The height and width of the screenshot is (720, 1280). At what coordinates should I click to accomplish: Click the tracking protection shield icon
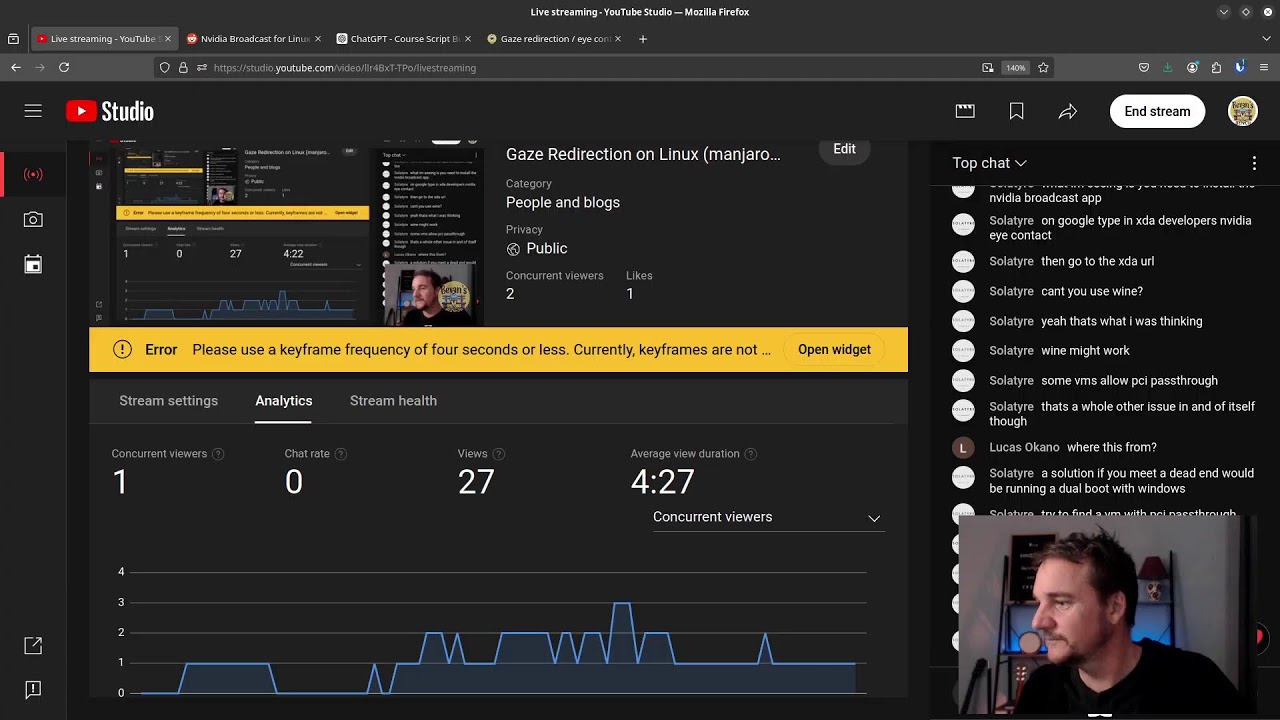(x=165, y=67)
